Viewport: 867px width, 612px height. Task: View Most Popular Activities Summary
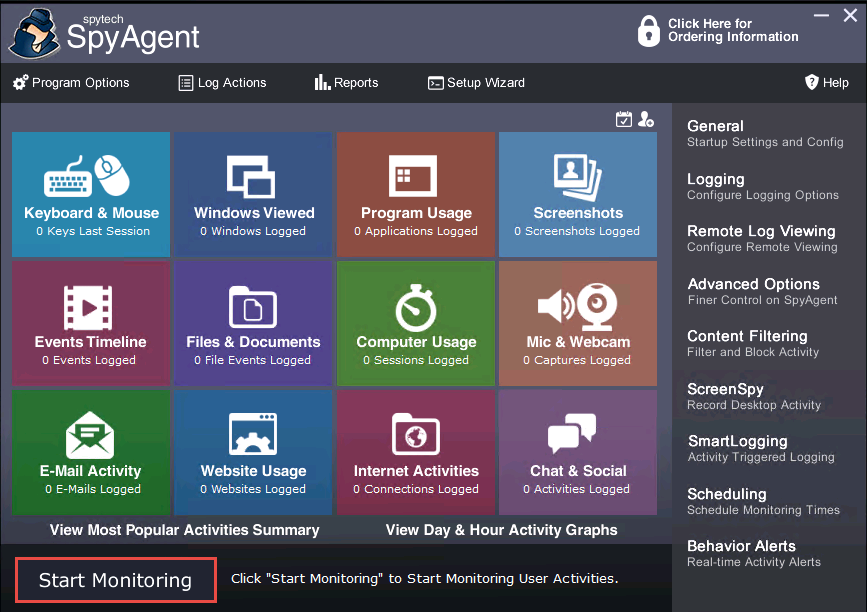[185, 530]
